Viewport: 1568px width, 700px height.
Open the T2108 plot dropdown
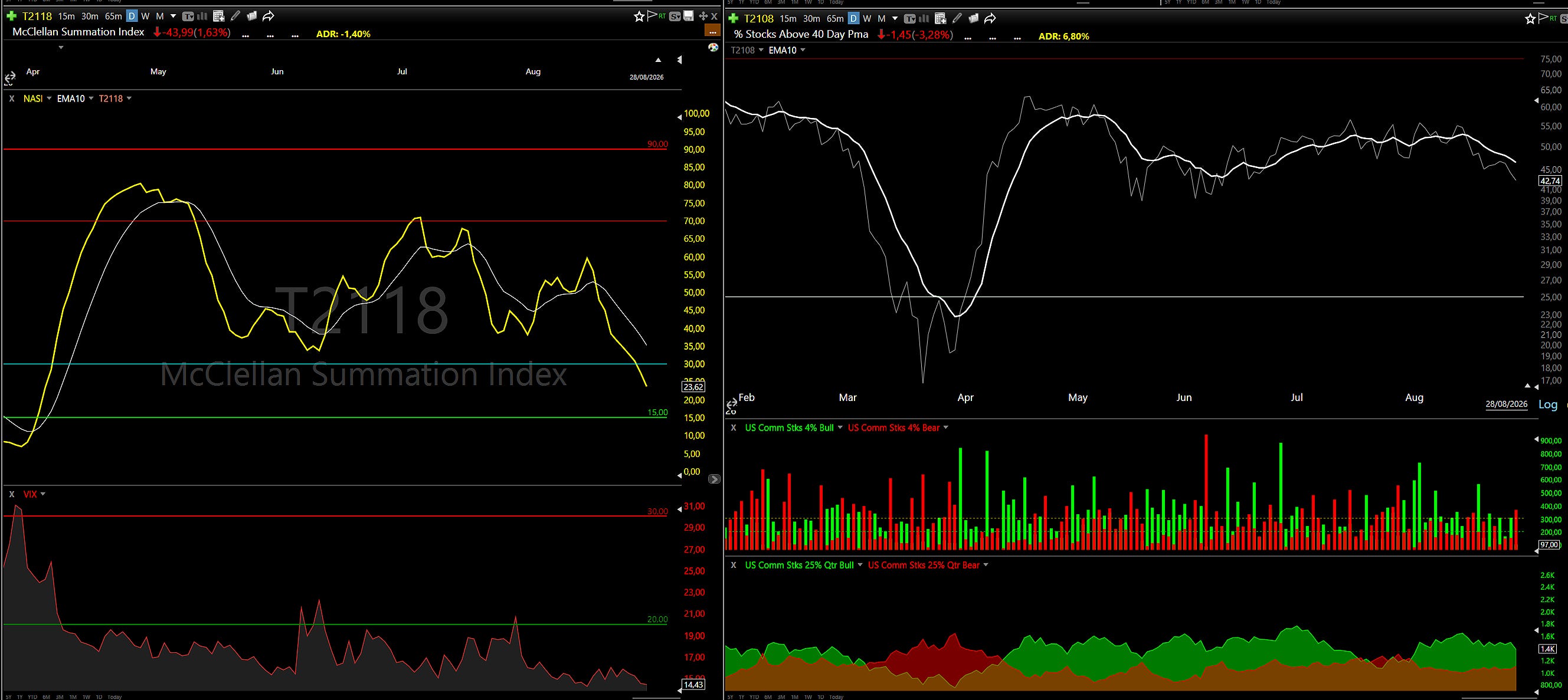pyautogui.click(x=761, y=51)
